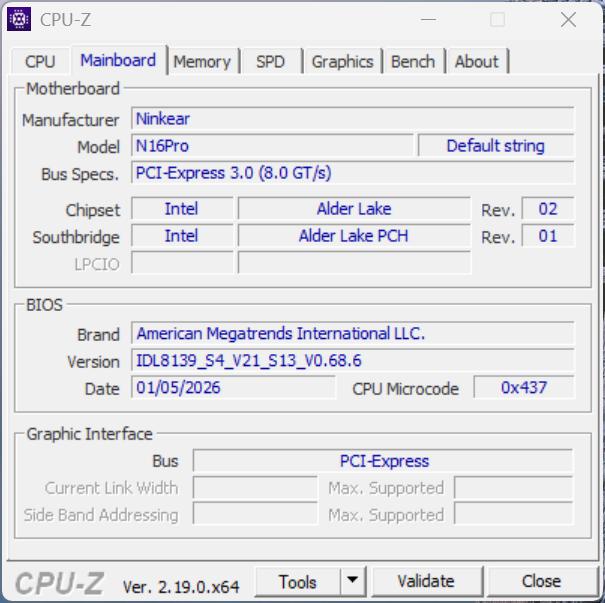
Task: Click the Southbridge label
Action: click(x=76, y=237)
